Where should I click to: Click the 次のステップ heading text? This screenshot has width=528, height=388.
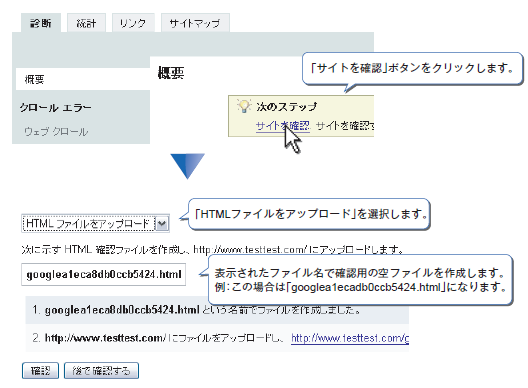coord(287,106)
